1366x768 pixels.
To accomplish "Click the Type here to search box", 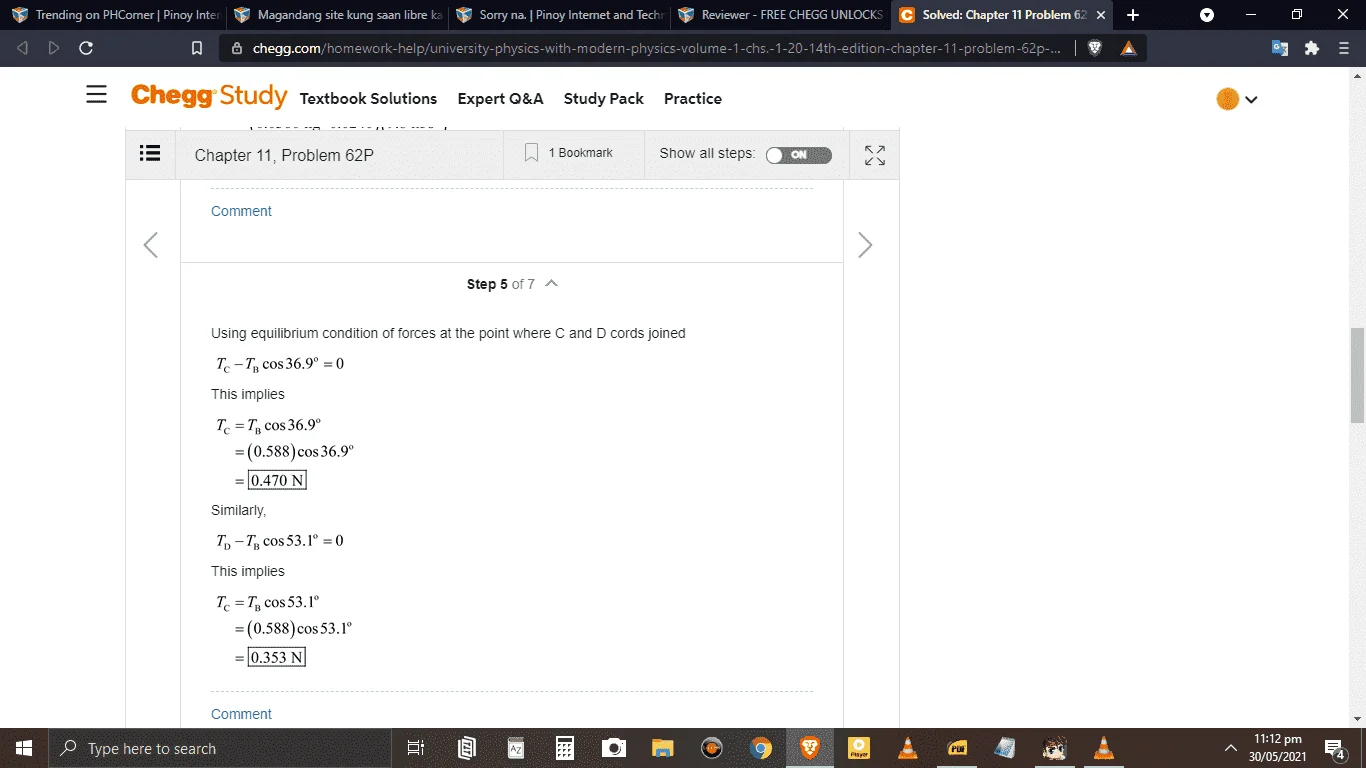I will click(x=219, y=748).
